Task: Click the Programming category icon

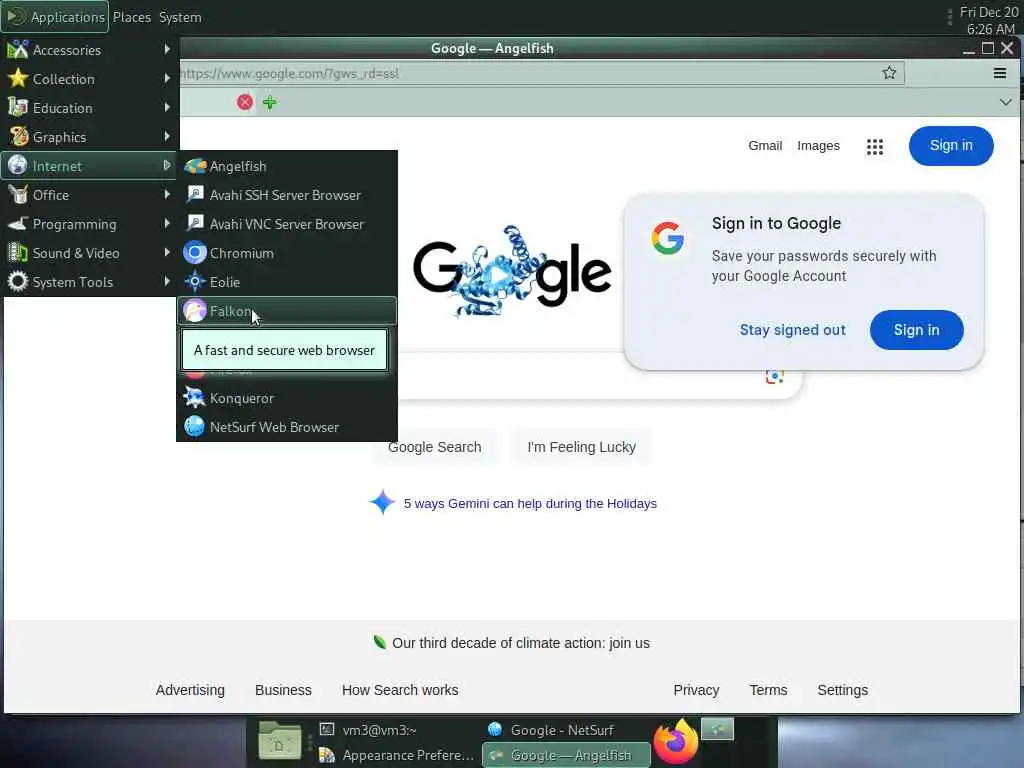Action: (x=18, y=223)
